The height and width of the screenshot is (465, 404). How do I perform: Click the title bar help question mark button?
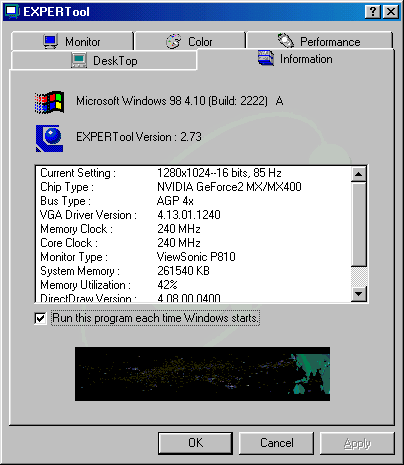coord(373,12)
